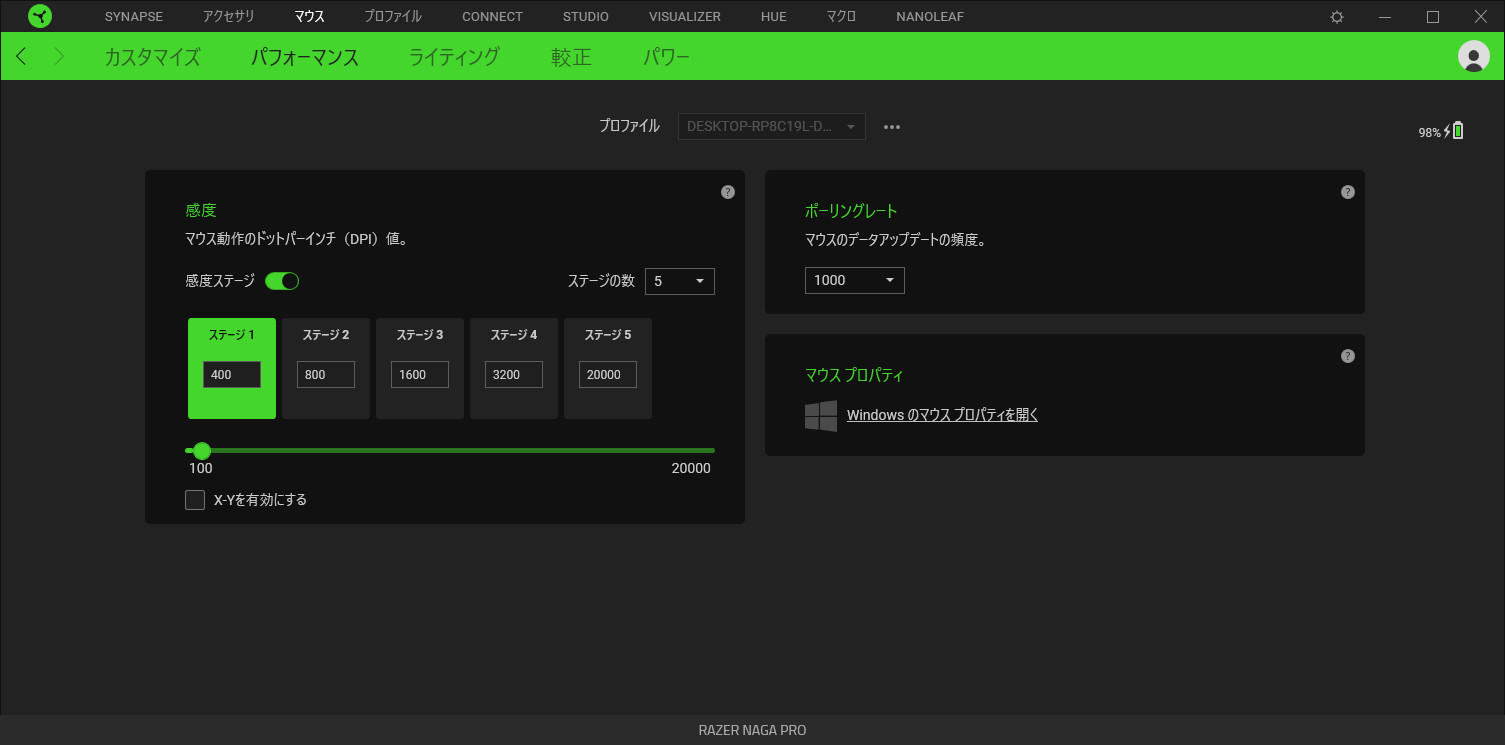
Task: Open the STUDIO tab
Action: click(585, 17)
